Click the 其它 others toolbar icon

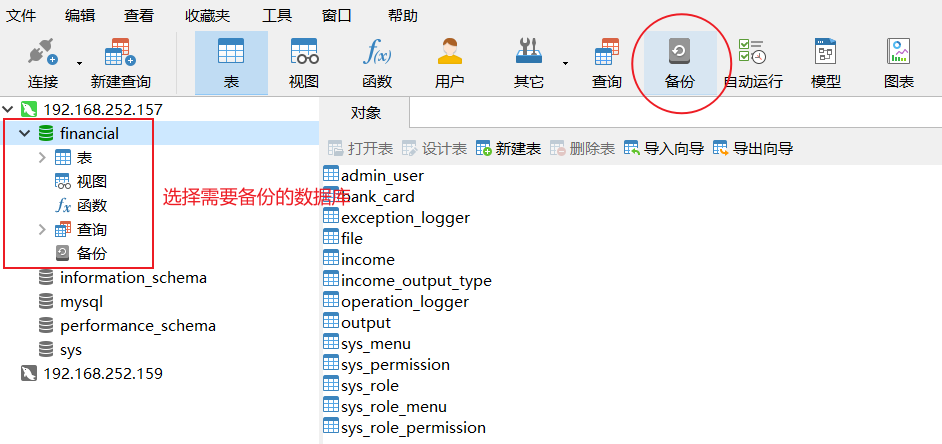[529, 63]
